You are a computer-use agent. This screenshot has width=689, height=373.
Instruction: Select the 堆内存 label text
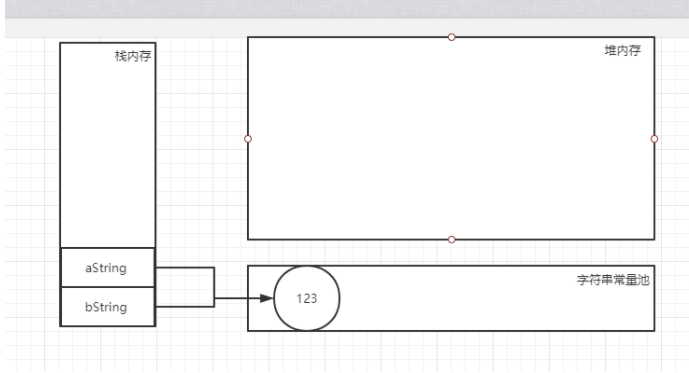point(623,51)
